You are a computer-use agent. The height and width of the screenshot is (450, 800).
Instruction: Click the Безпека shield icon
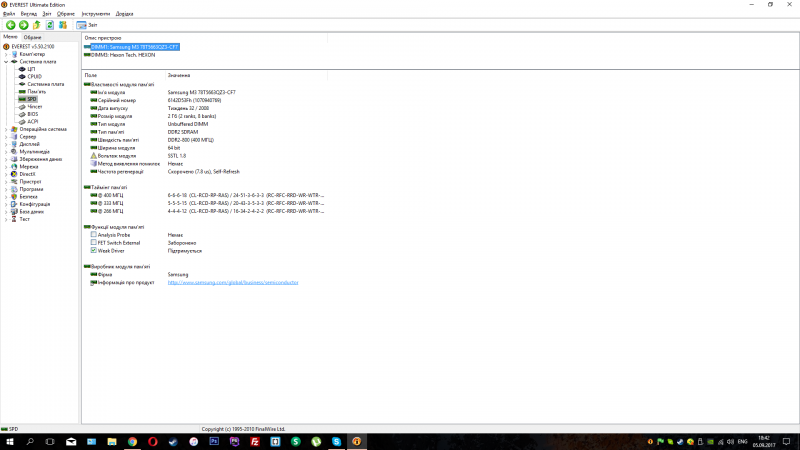pyautogui.click(x=14, y=196)
